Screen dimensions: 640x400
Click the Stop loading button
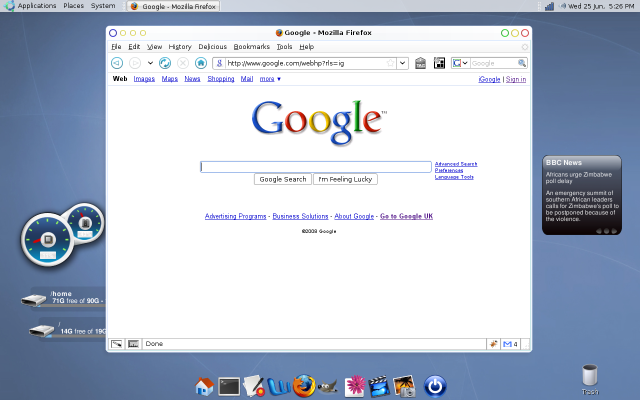(x=183, y=63)
